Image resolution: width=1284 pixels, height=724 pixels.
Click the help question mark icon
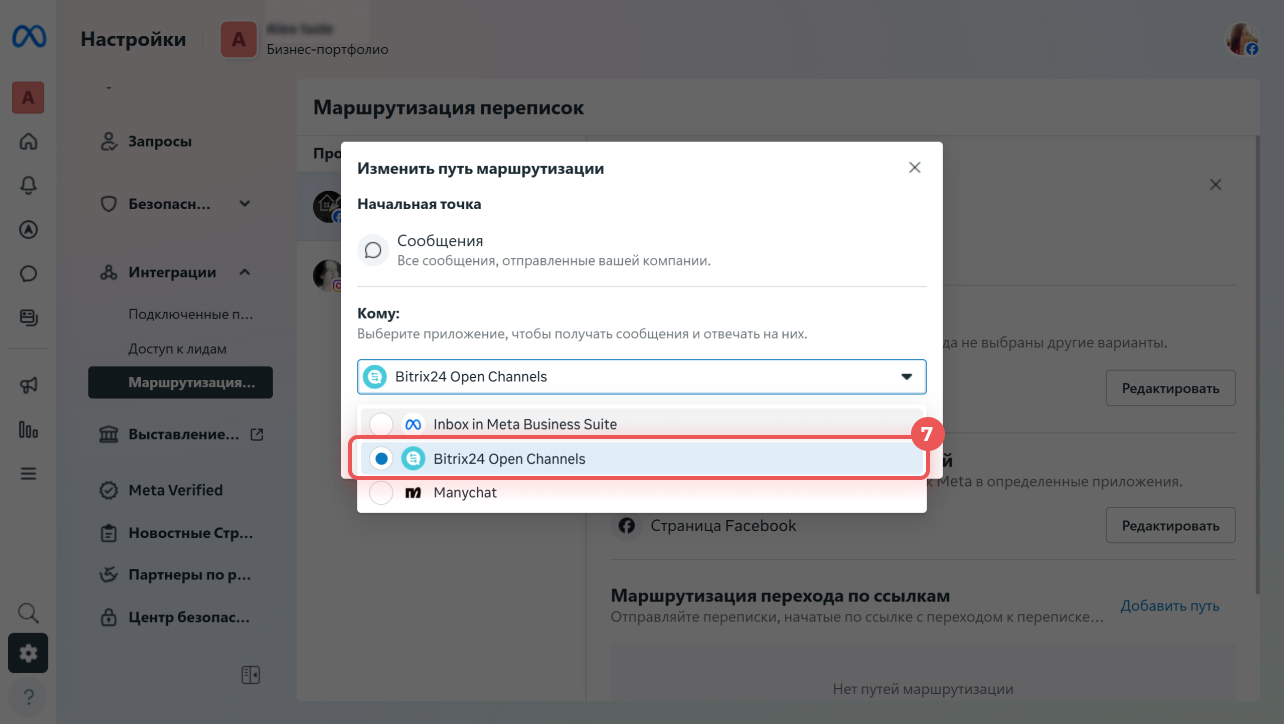[28, 696]
